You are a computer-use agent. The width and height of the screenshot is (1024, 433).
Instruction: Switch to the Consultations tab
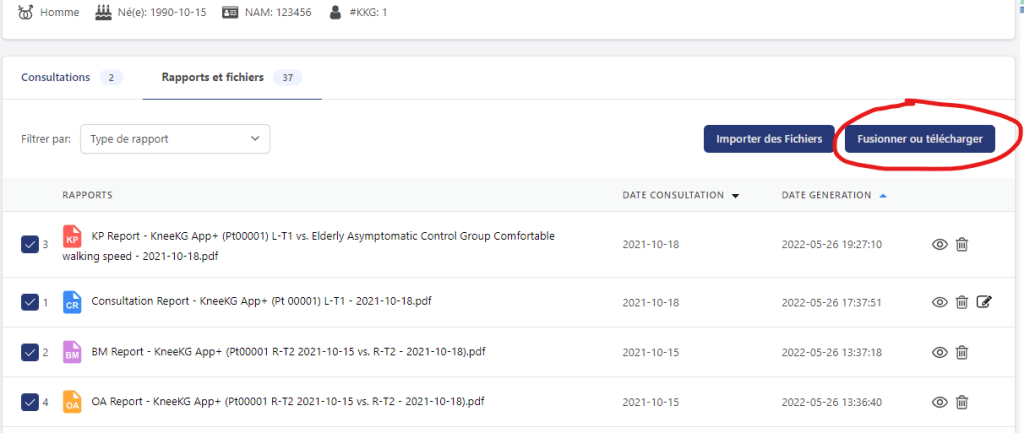pyautogui.click(x=56, y=77)
